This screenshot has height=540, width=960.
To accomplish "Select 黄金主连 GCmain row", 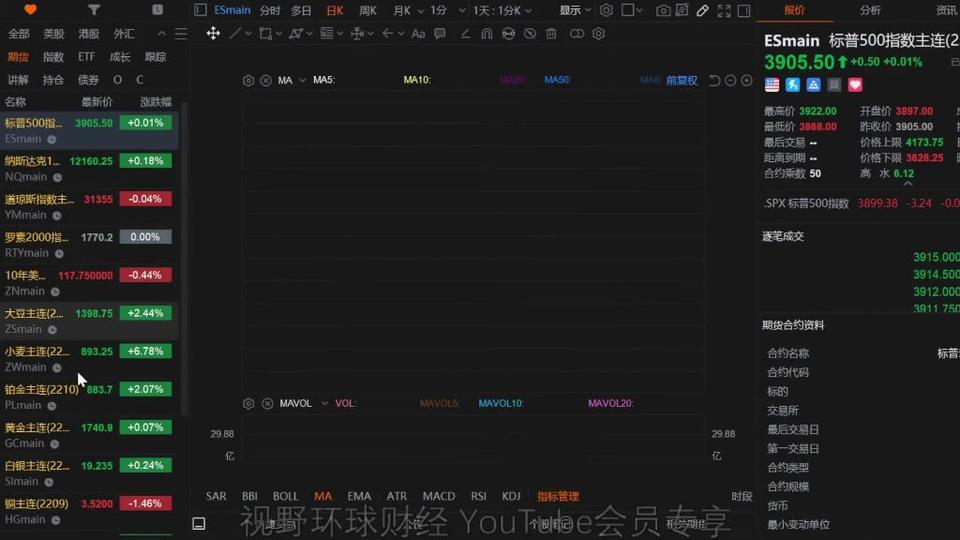I will (x=89, y=435).
